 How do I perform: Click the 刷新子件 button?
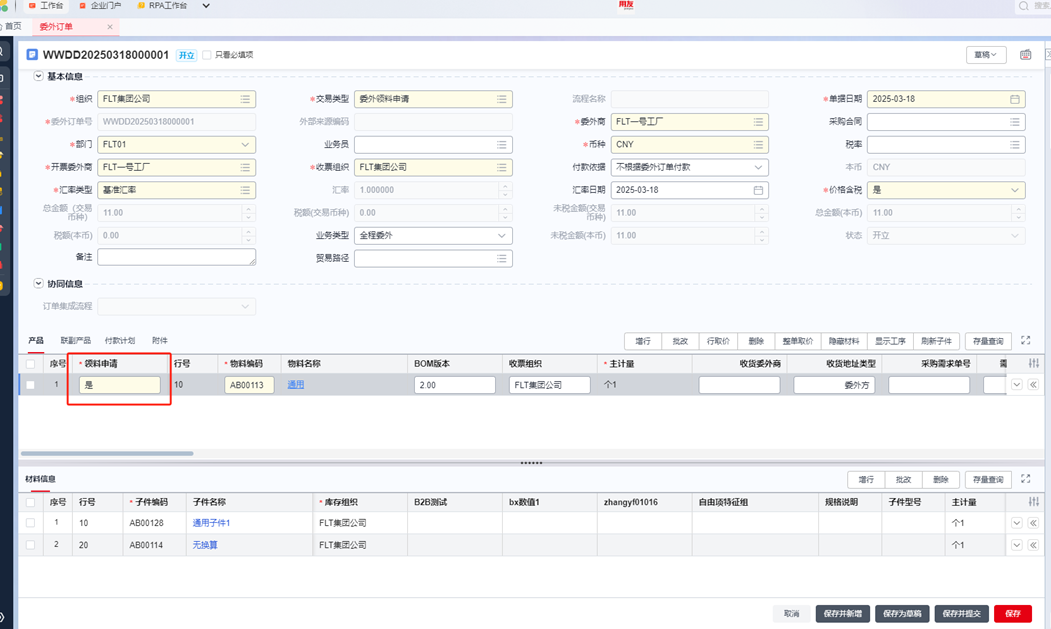(x=936, y=341)
